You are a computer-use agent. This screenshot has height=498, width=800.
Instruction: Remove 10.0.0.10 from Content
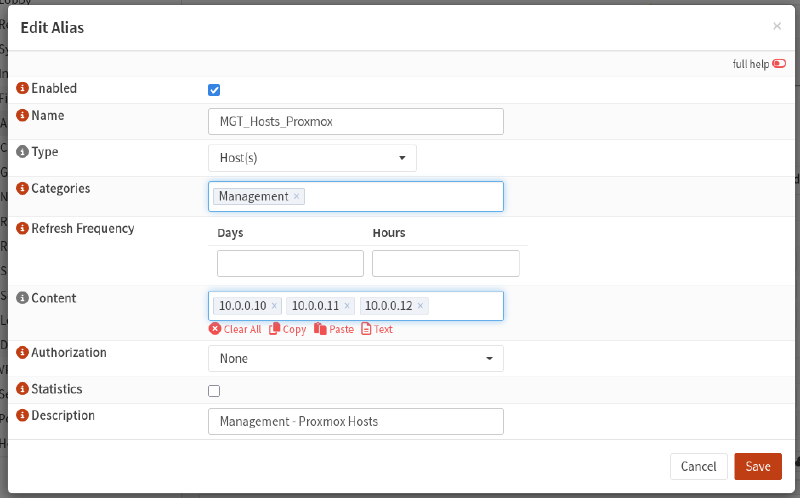[x=274, y=306]
